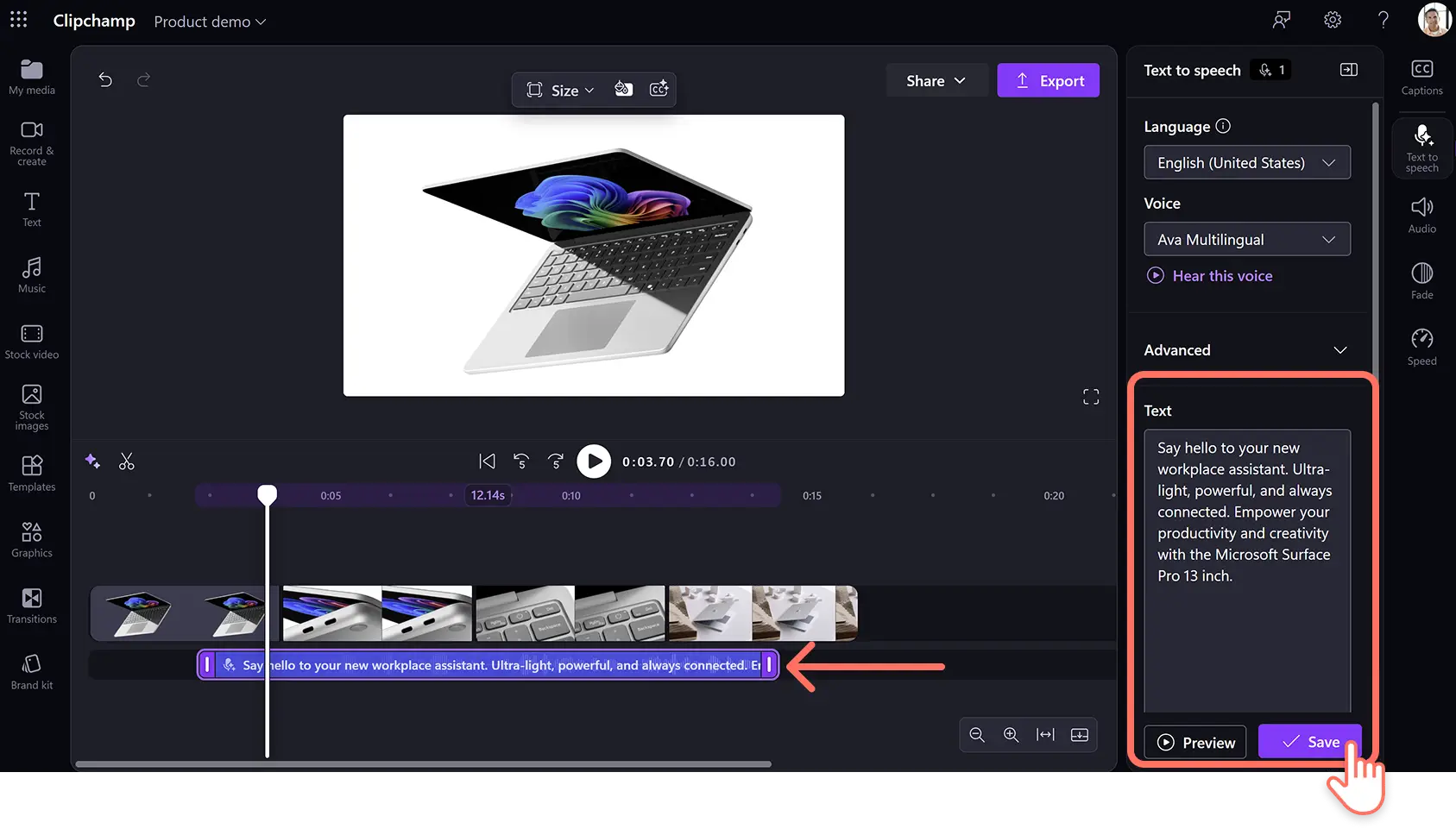This screenshot has height=829, width=1456.
Task: Zoom in the timeline
Action: (x=1011, y=735)
